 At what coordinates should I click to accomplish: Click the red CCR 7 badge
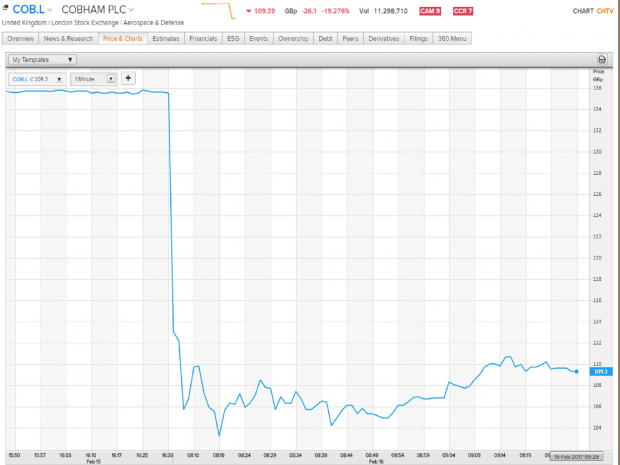pos(463,10)
